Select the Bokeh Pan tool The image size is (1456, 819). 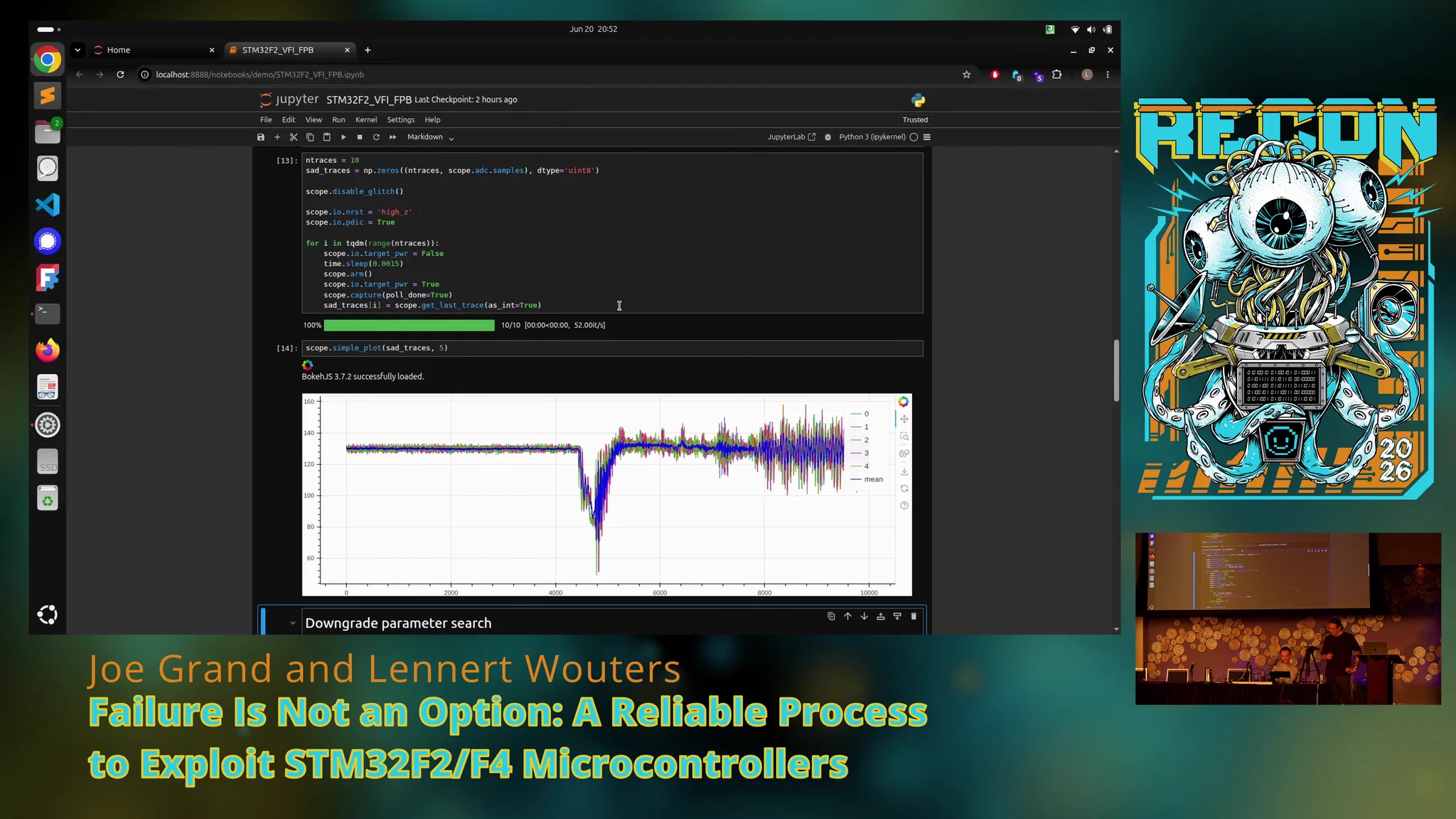click(904, 419)
